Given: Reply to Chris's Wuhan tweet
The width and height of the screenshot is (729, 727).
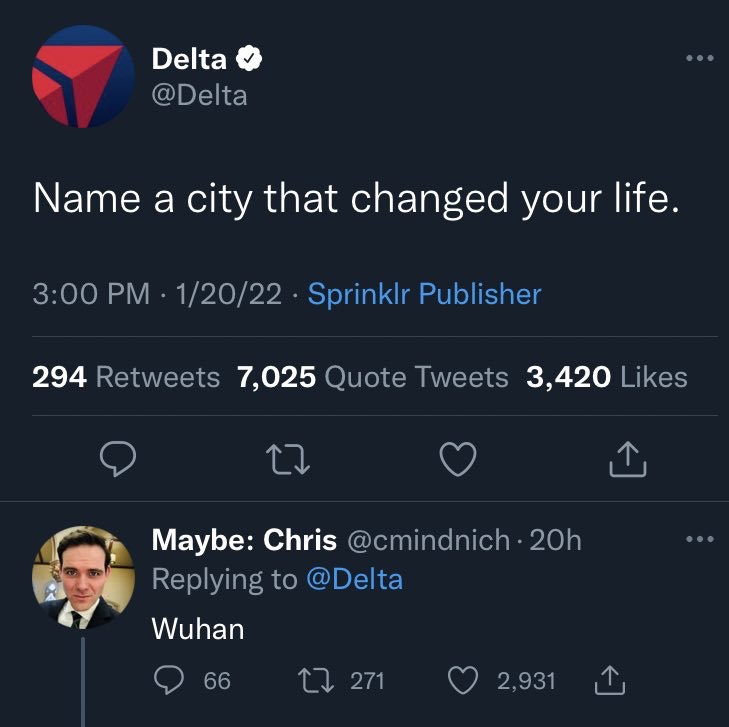Looking at the screenshot, I should tap(169, 680).
